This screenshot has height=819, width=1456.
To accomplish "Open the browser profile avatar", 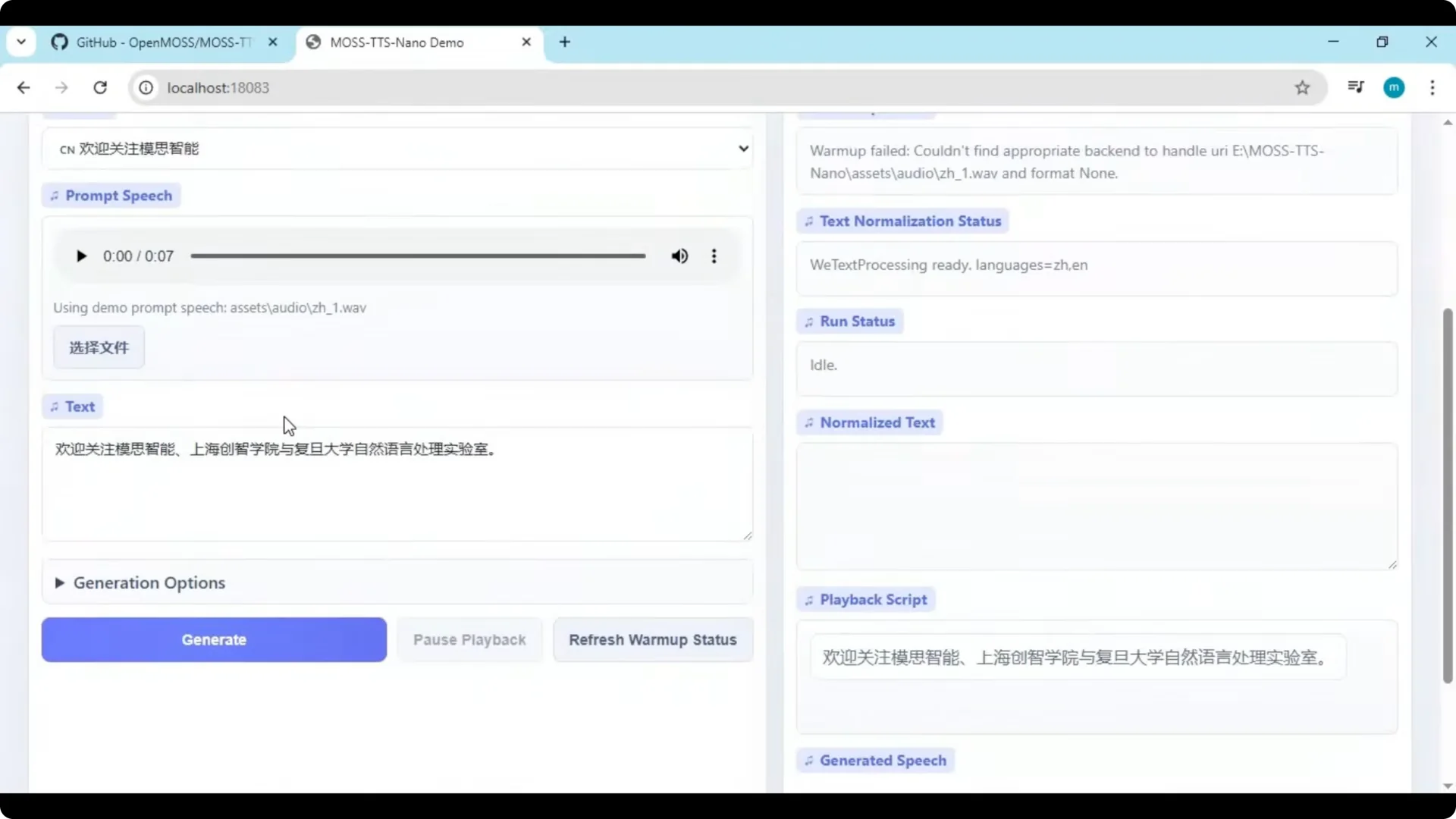I will 1394,88.
